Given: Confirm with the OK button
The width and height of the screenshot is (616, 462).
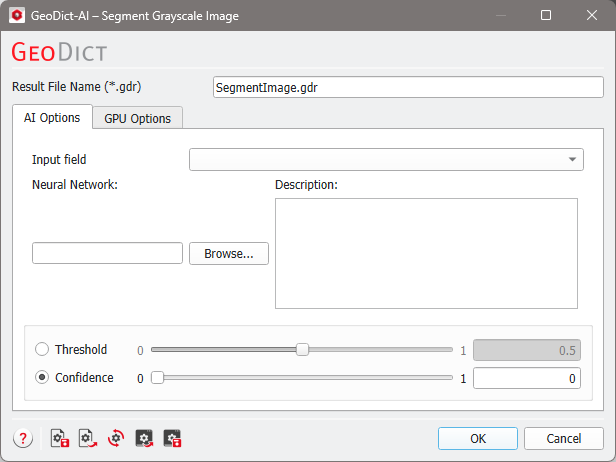Looking at the screenshot, I should [x=478, y=438].
